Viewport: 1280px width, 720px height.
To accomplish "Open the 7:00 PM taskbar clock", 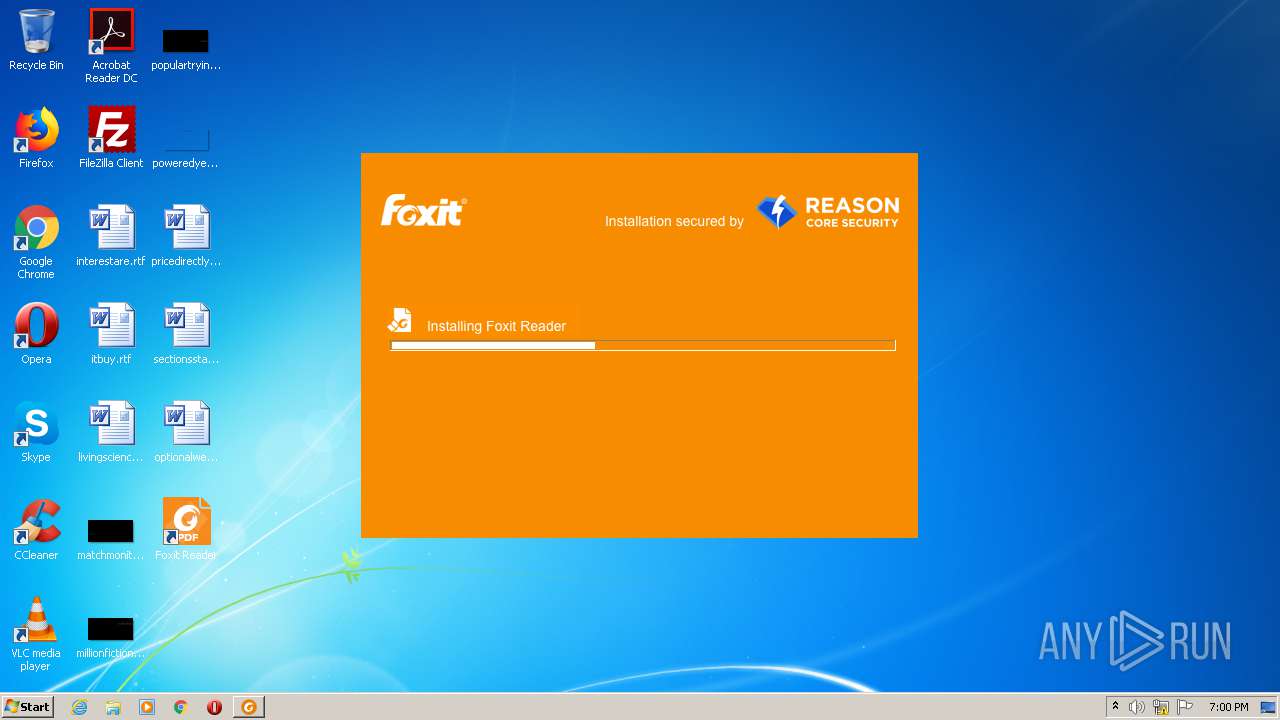I will tap(1228, 707).
